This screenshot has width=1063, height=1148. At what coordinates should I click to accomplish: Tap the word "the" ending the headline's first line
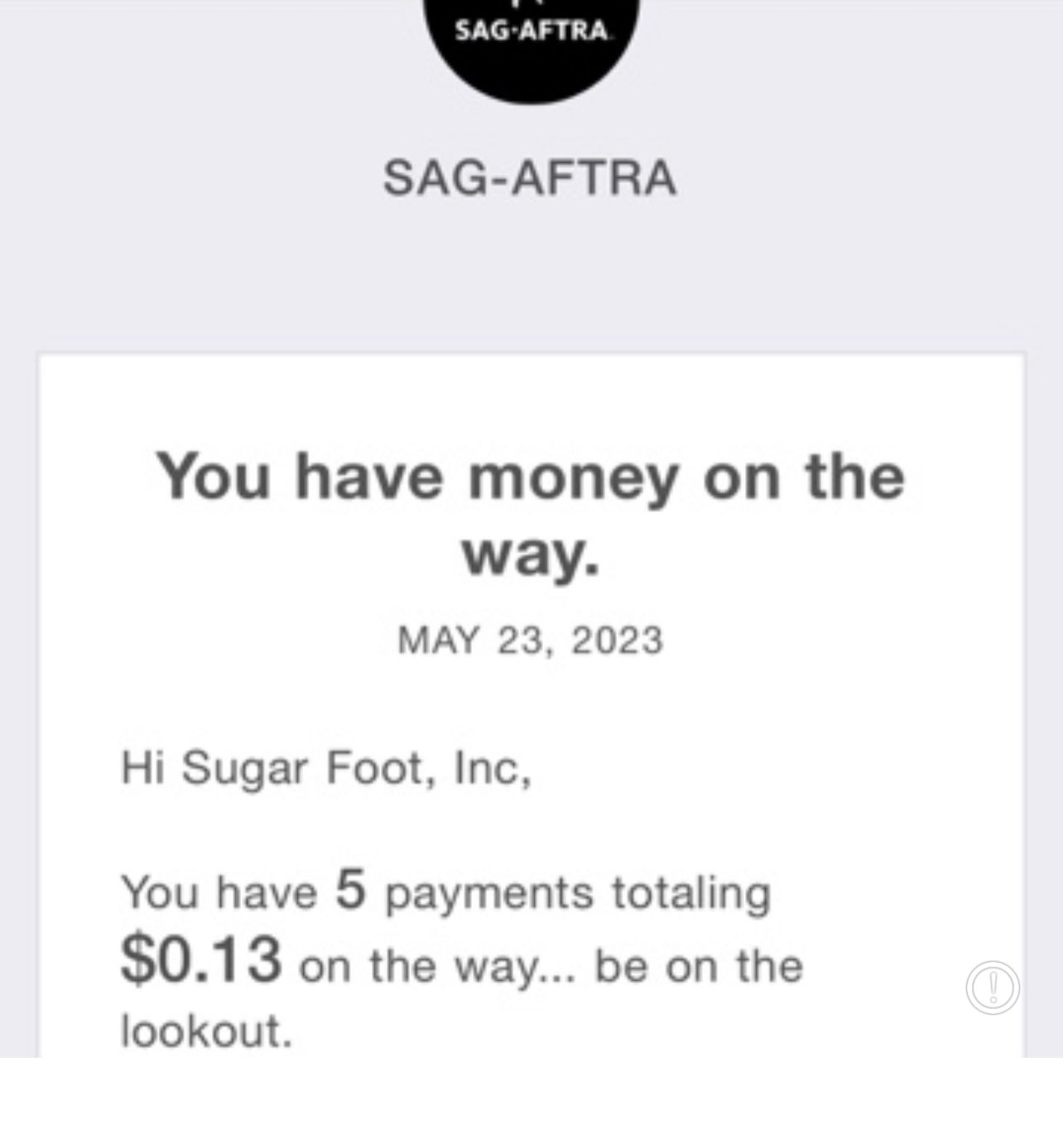point(854,478)
